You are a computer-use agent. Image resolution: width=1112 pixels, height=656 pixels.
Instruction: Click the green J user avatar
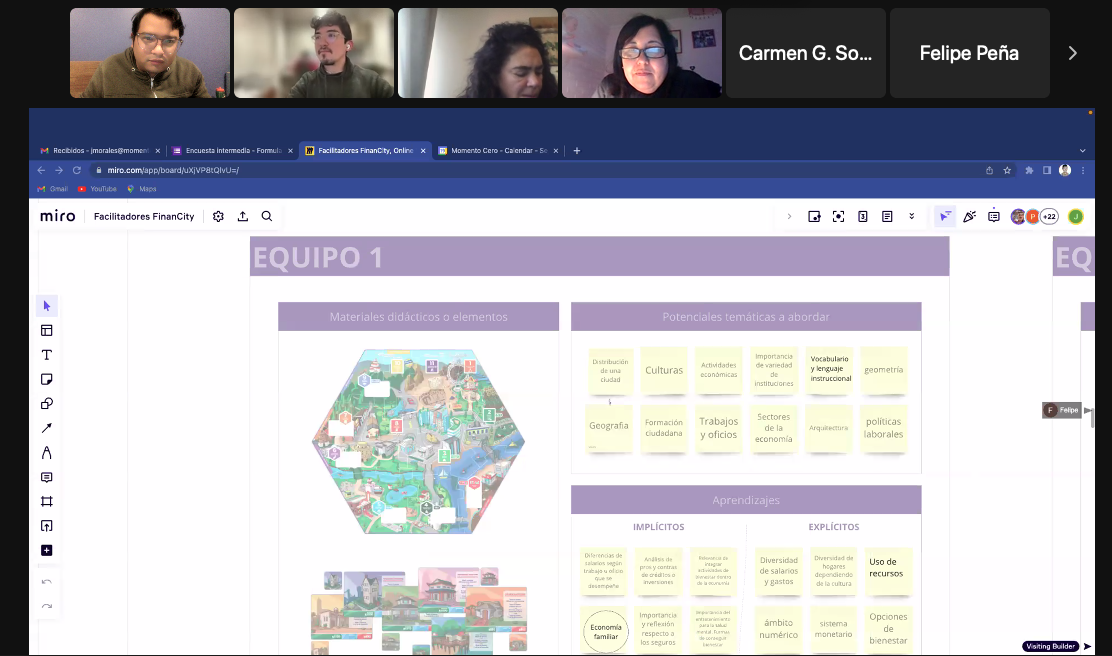[1076, 216]
